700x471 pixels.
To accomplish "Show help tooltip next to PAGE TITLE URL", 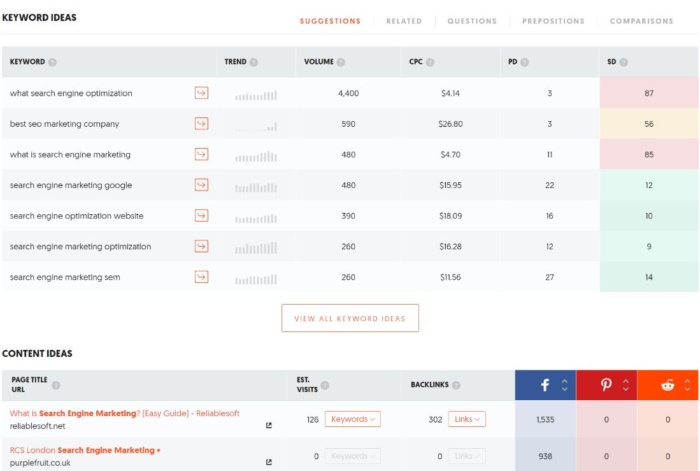I will pos(56,385).
